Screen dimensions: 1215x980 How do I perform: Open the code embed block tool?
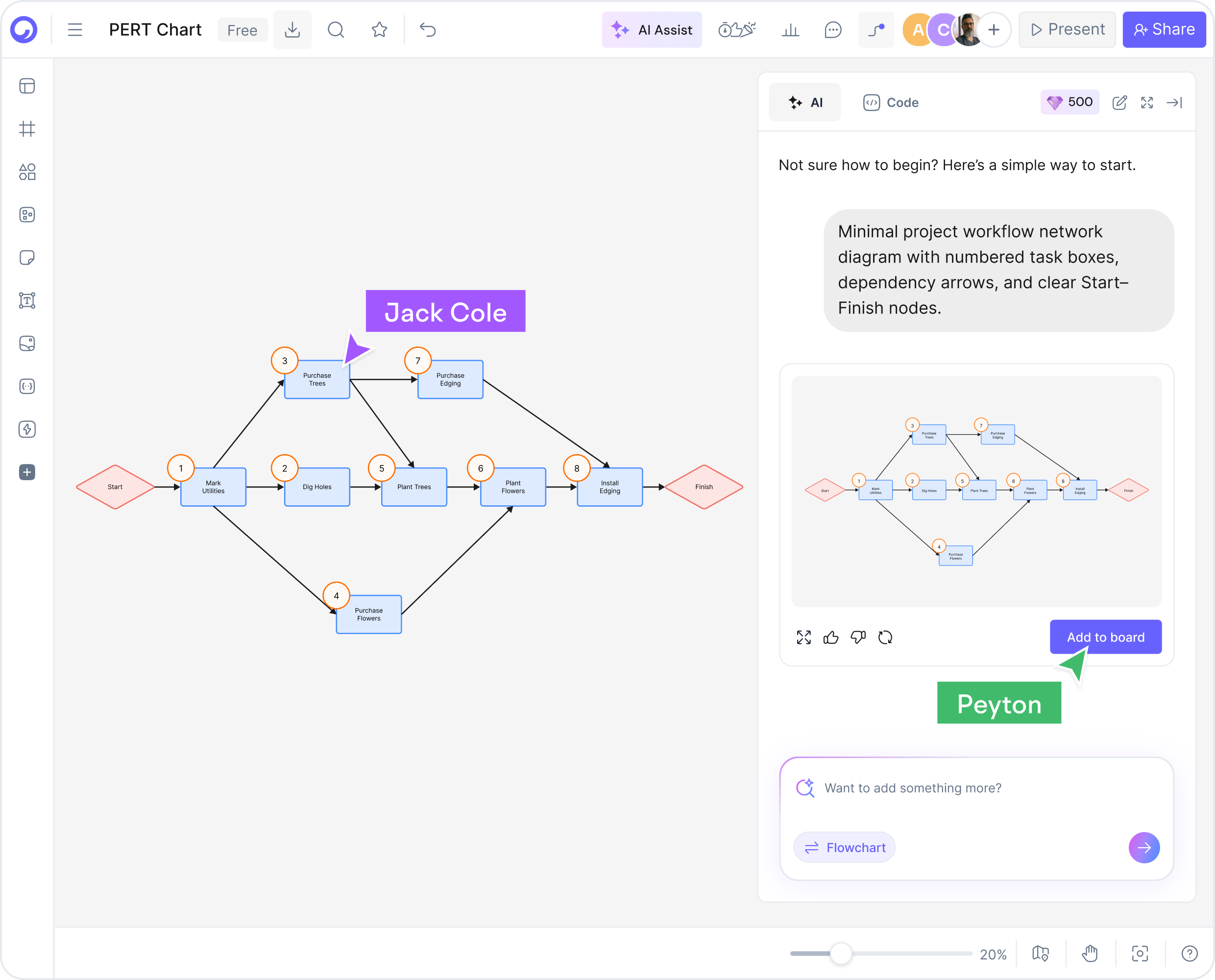[x=27, y=386]
